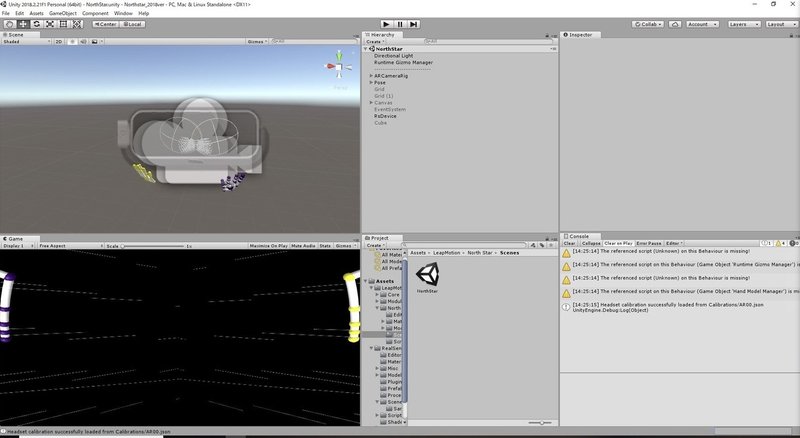Select the Scale tool

click(50, 24)
